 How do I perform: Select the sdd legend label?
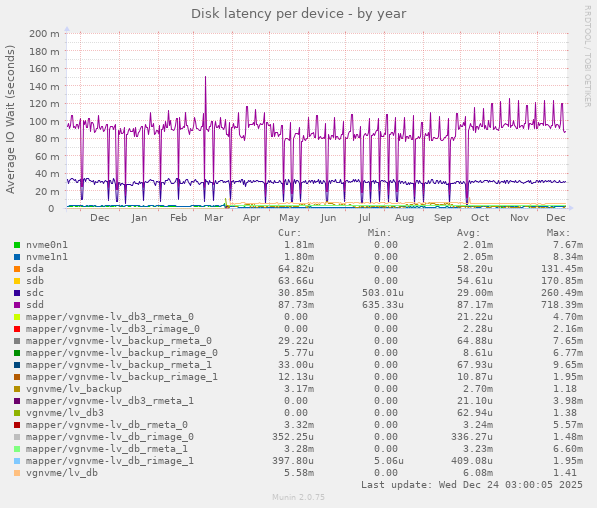(35, 305)
